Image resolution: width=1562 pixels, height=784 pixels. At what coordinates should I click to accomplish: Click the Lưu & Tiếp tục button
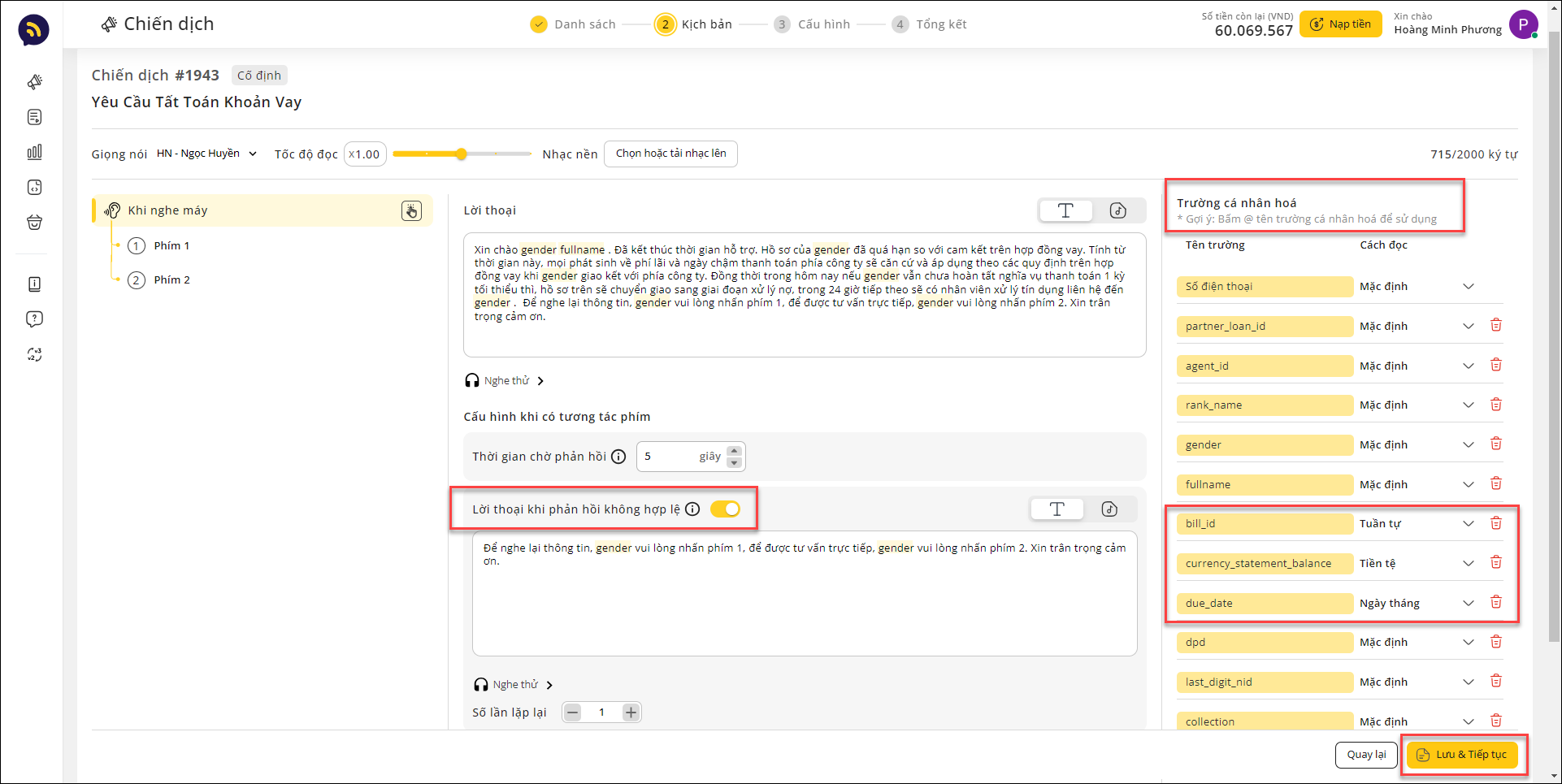click(1462, 755)
